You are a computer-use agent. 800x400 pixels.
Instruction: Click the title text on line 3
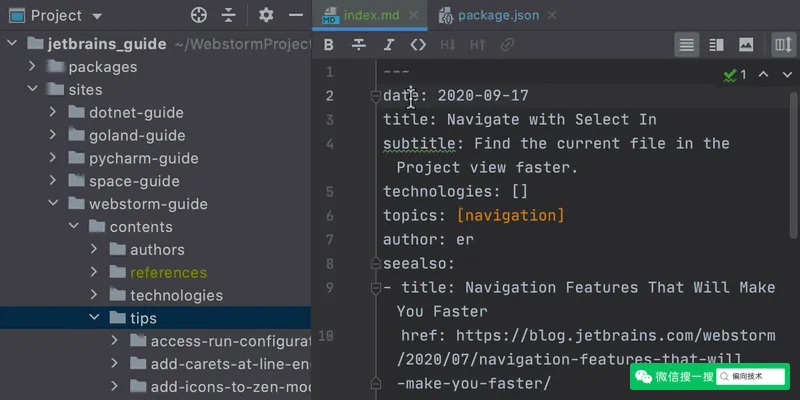tap(552, 119)
